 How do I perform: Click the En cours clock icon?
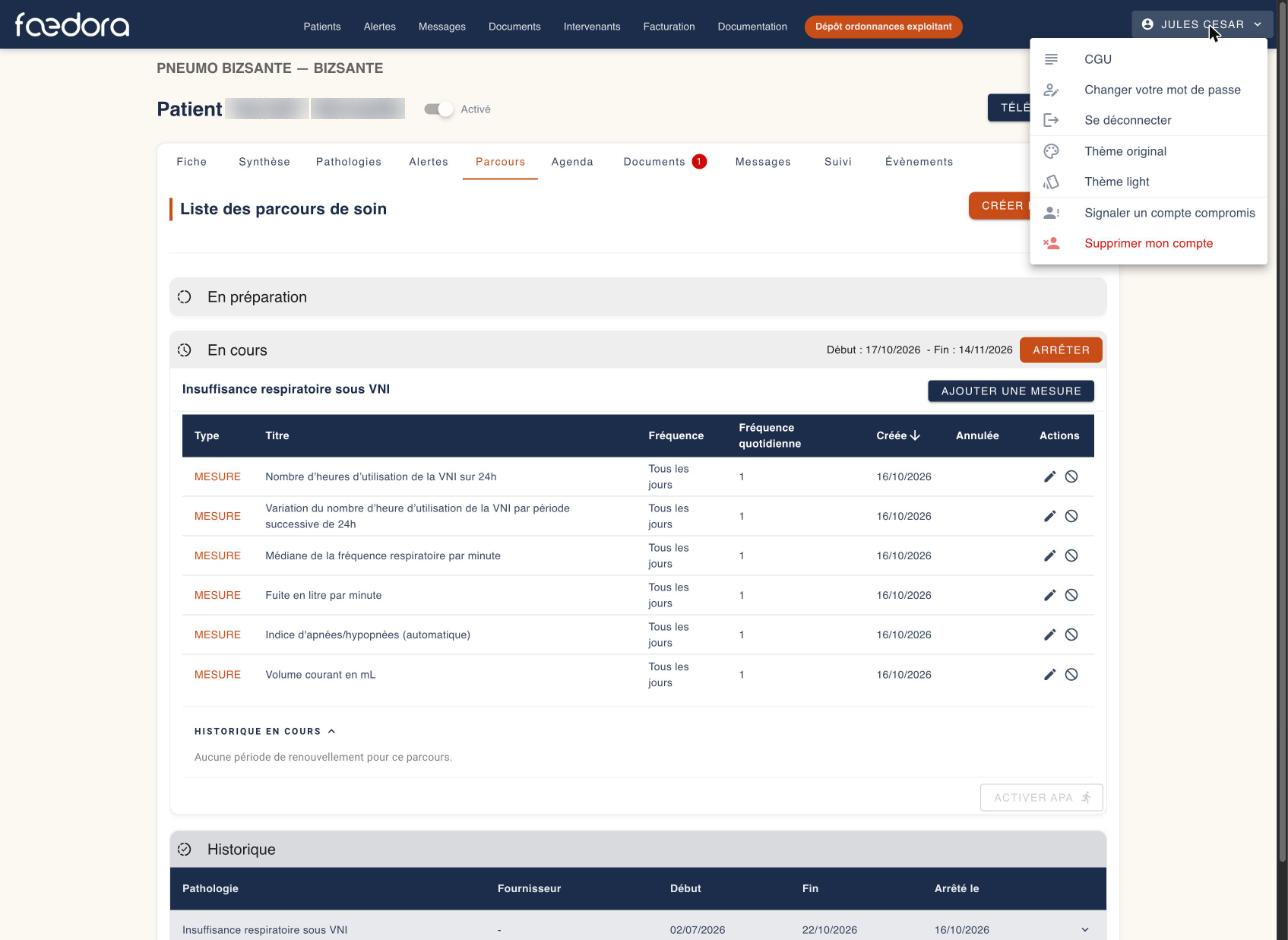click(184, 350)
